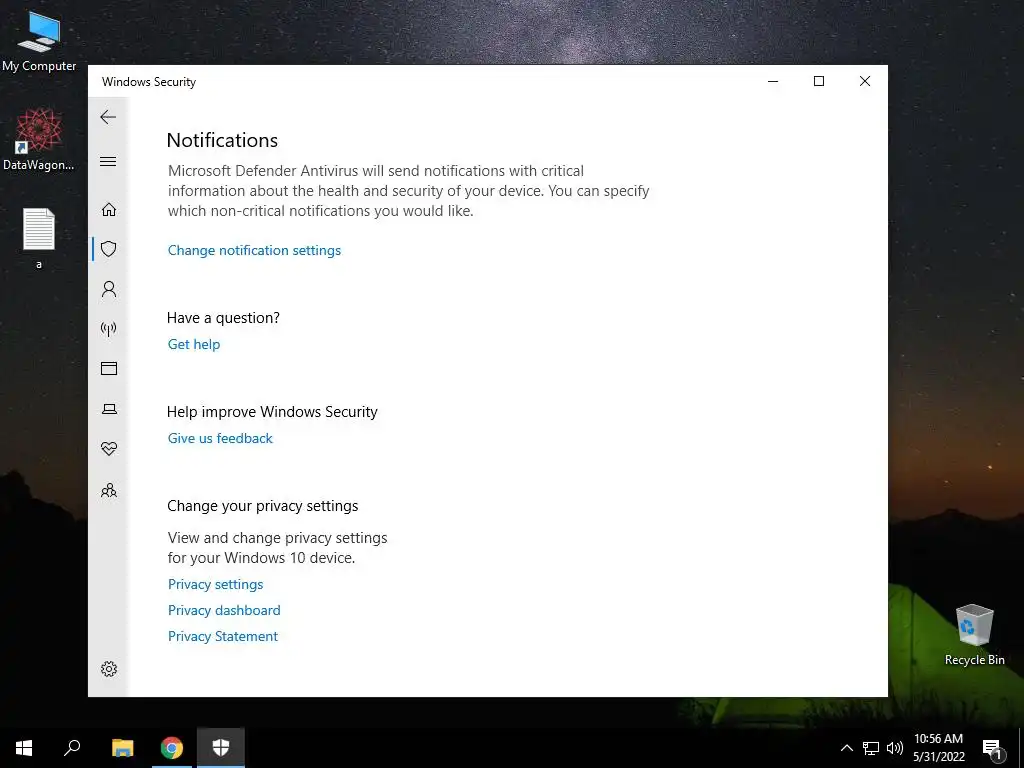Select My Computer desktop icon

(39, 40)
